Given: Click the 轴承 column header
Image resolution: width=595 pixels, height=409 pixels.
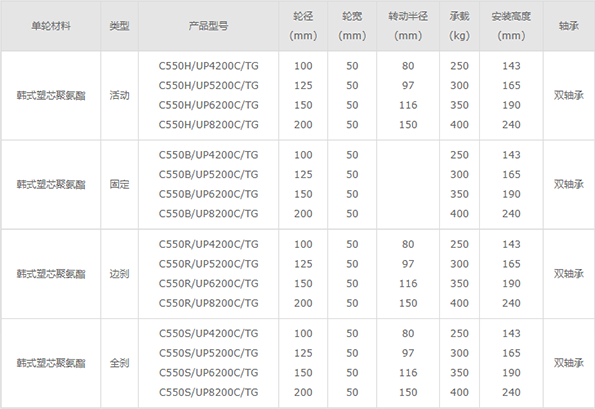Looking at the screenshot, I should point(569,26).
